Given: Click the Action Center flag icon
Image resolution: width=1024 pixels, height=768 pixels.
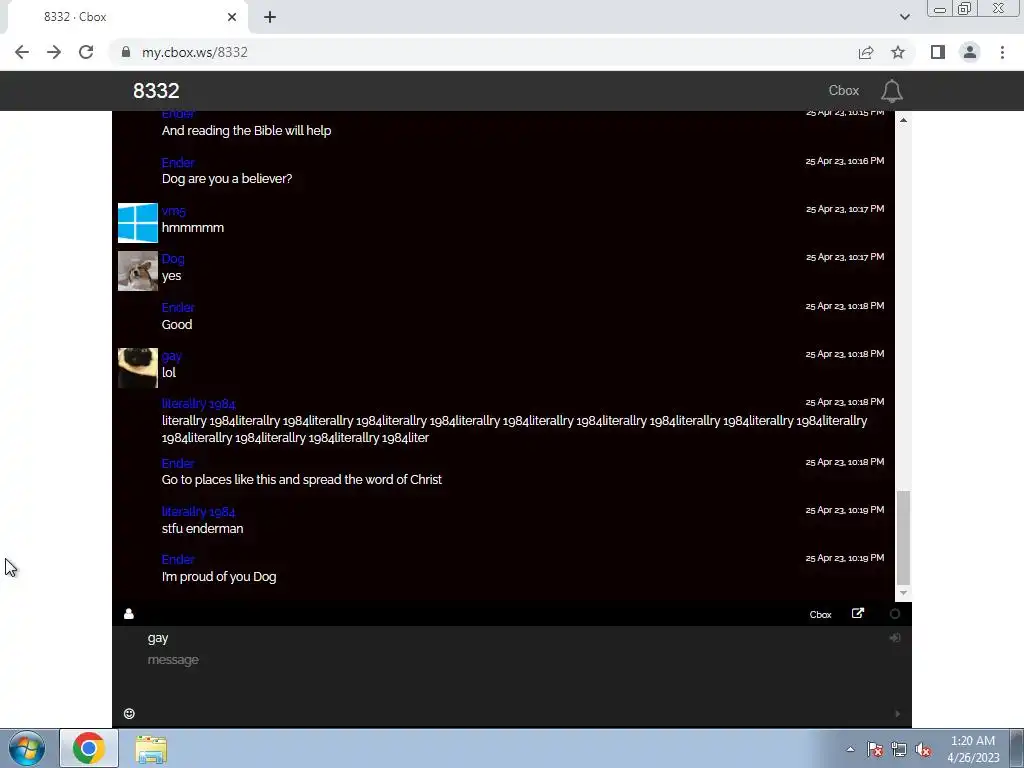Looking at the screenshot, I should (875, 750).
